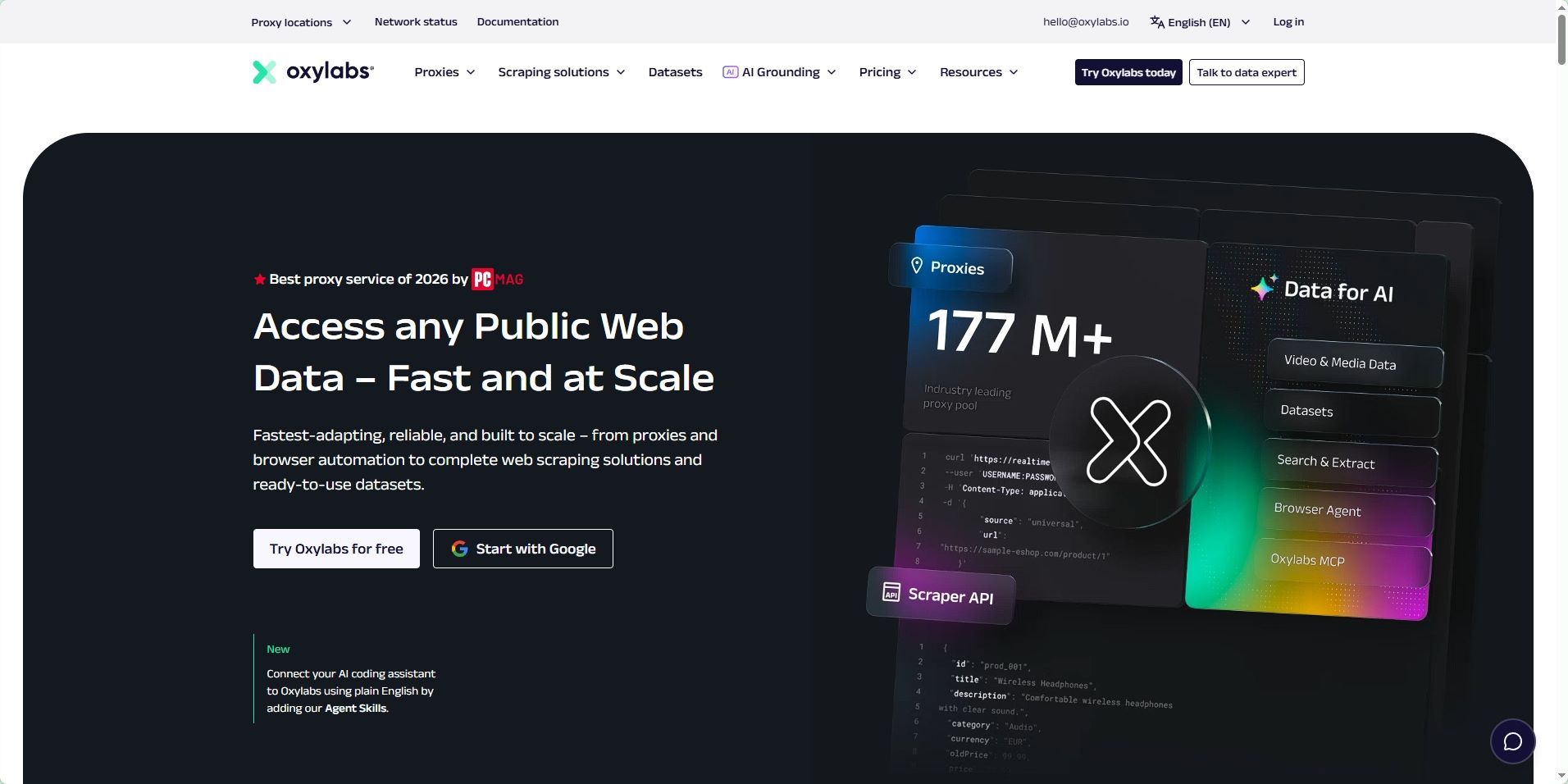Click the 177 M+ proxy pool figure
The image size is (1568, 784).
(1019, 333)
